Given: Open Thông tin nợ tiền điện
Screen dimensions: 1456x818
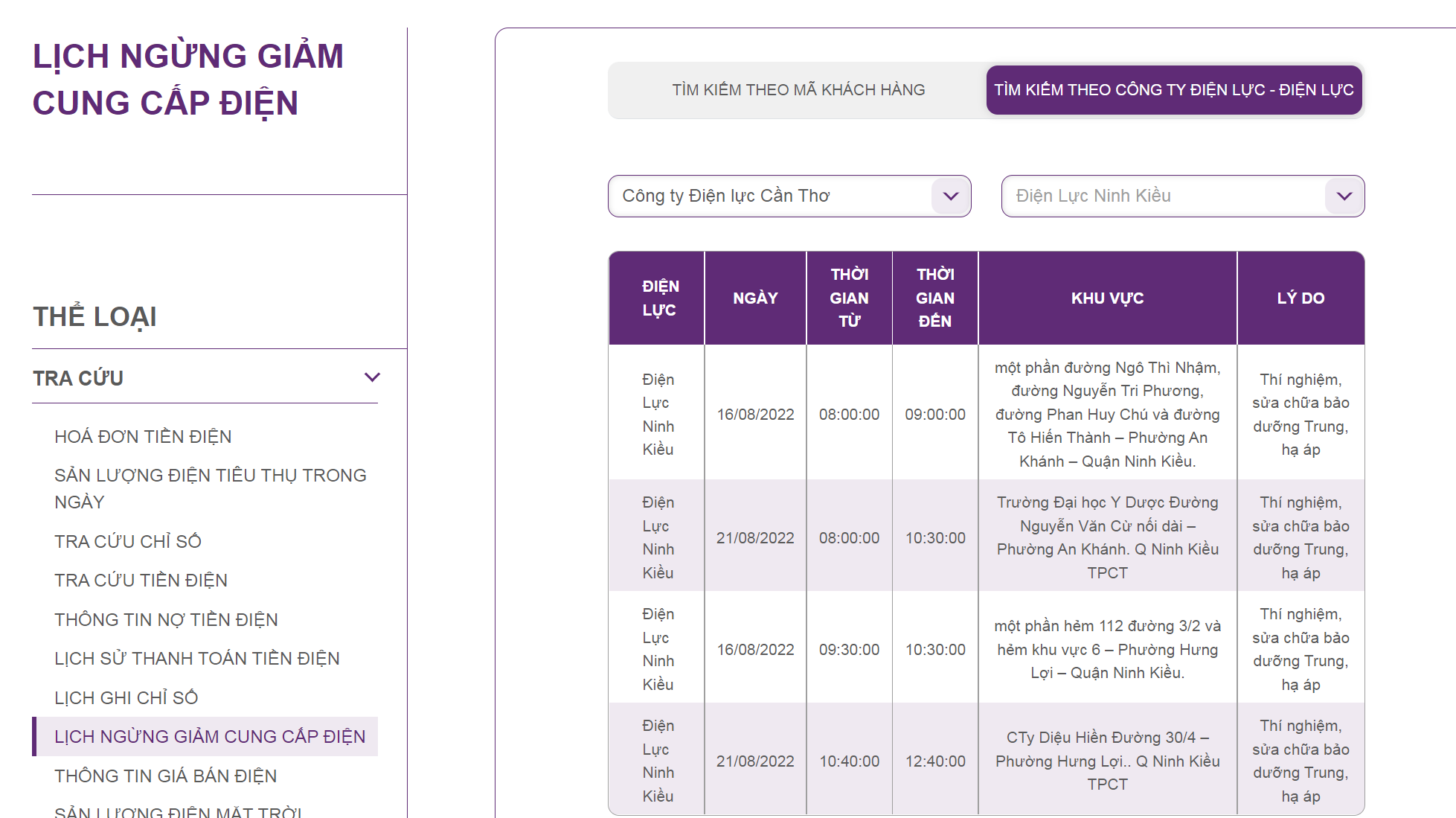Looking at the screenshot, I should pos(166,619).
